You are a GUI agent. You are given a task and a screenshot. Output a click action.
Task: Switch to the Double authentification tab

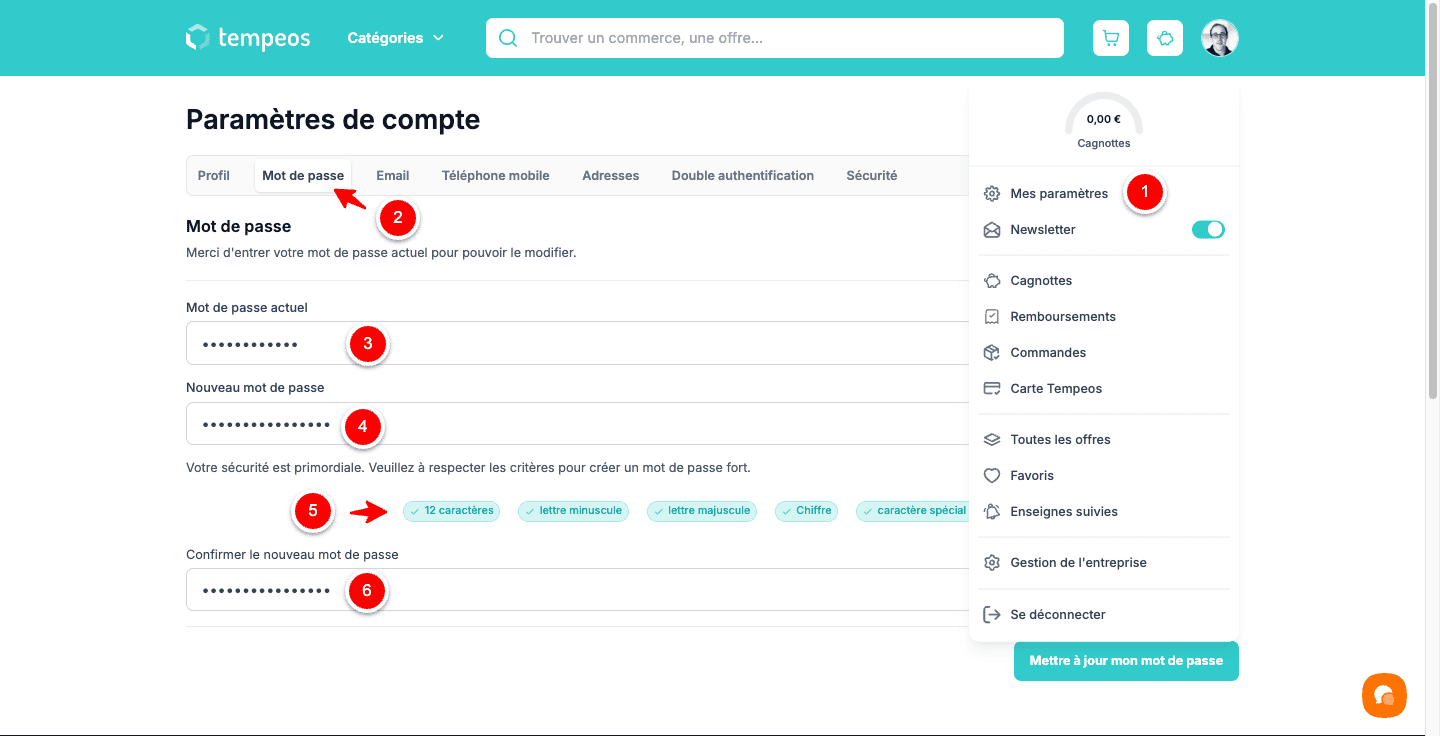(x=742, y=175)
